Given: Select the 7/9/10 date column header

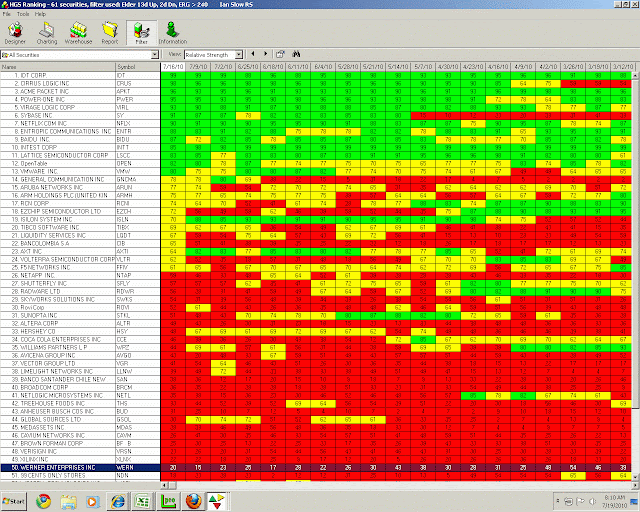Looking at the screenshot, I should point(198,67).
